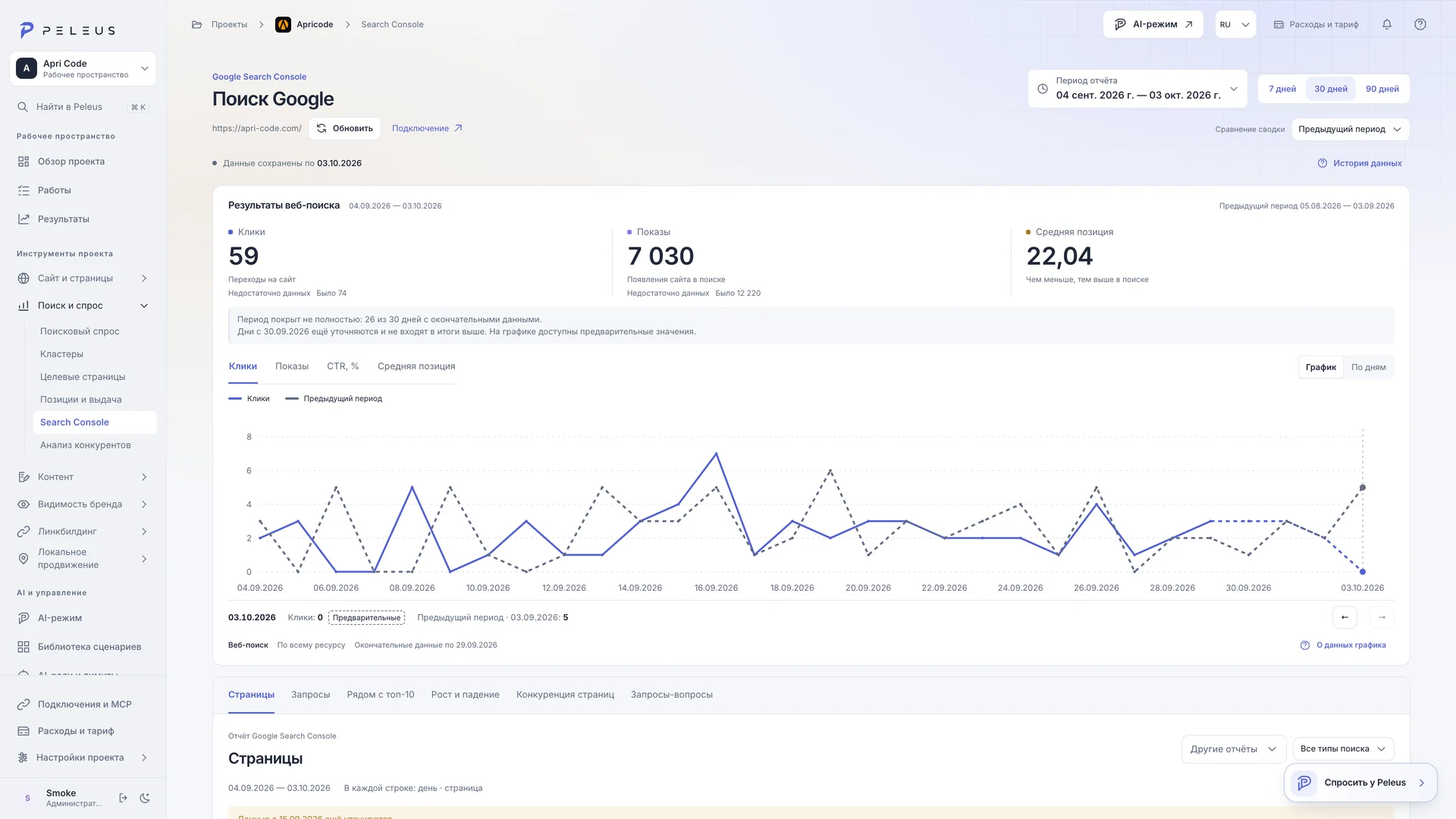Expand Сайт и страницы section
This screenshot has width=1456, height=819.
pyautogui.click(x=83, y=278)
